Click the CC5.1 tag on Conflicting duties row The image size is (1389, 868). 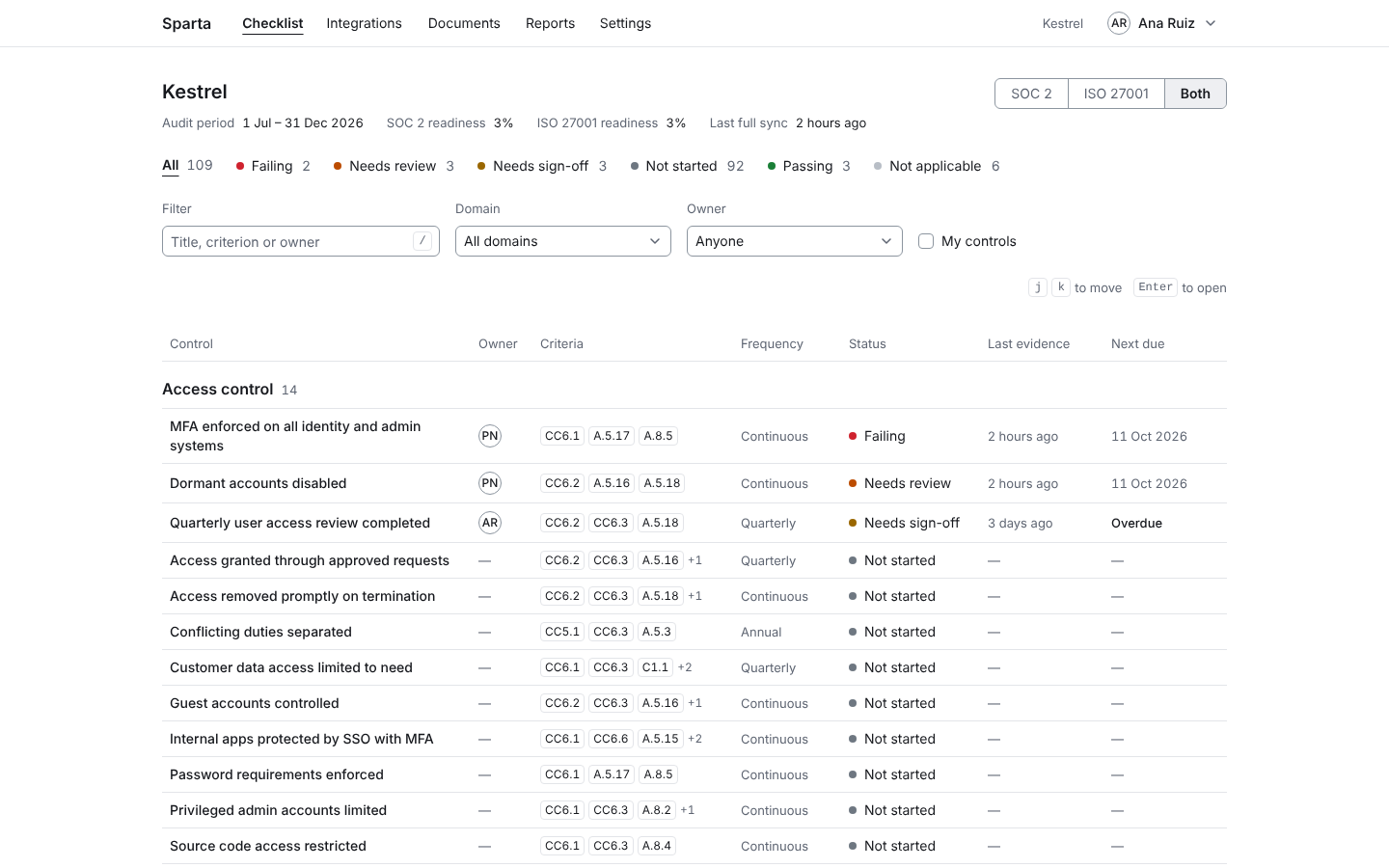562,632
